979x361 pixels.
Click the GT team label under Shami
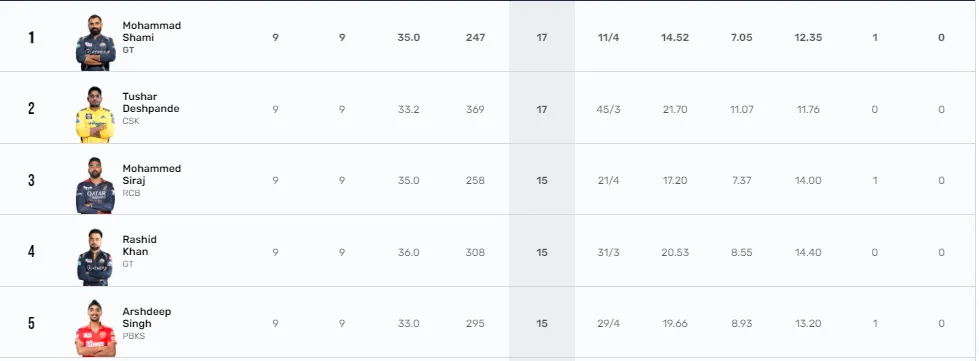(x=128, y=50)
